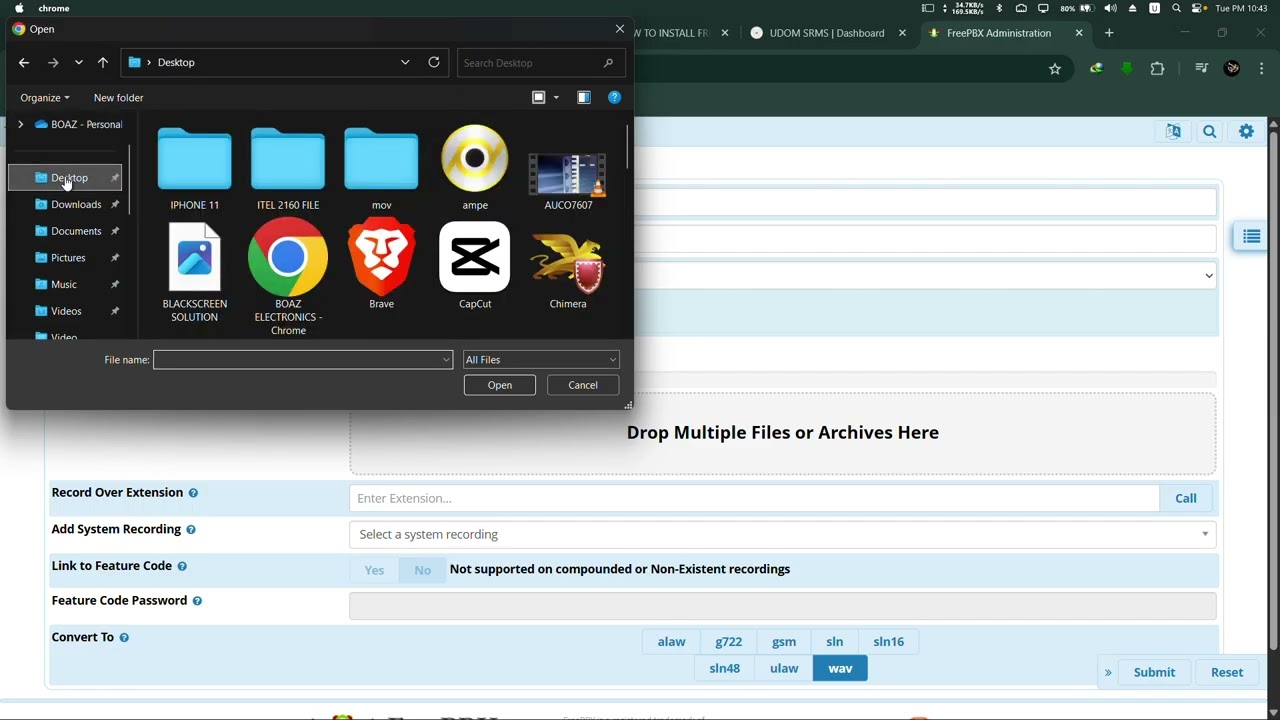This screenshot has width=1280, height=720.
Task: Click the Reset button
Action: pyautogui.click(x=1227, y=673)
